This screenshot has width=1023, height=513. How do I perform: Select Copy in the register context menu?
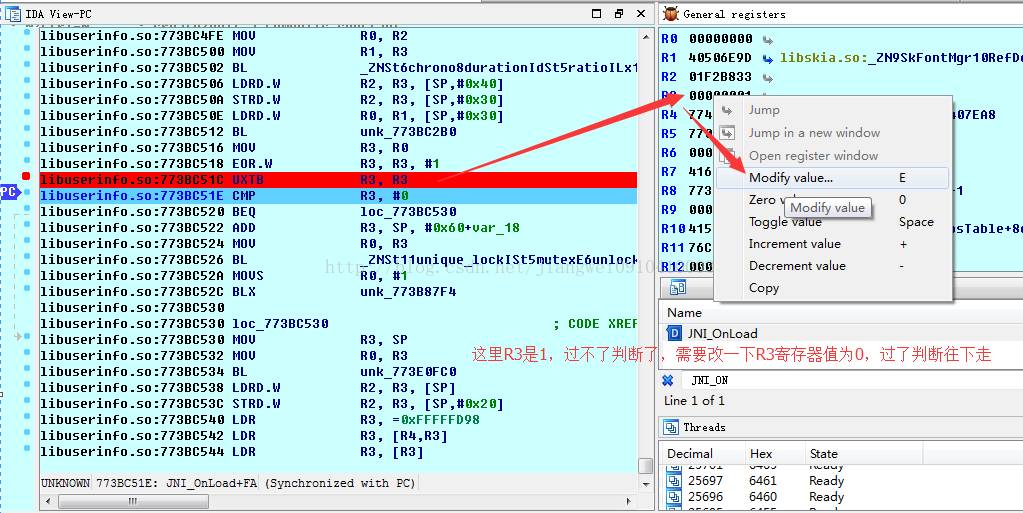point(832,288)
